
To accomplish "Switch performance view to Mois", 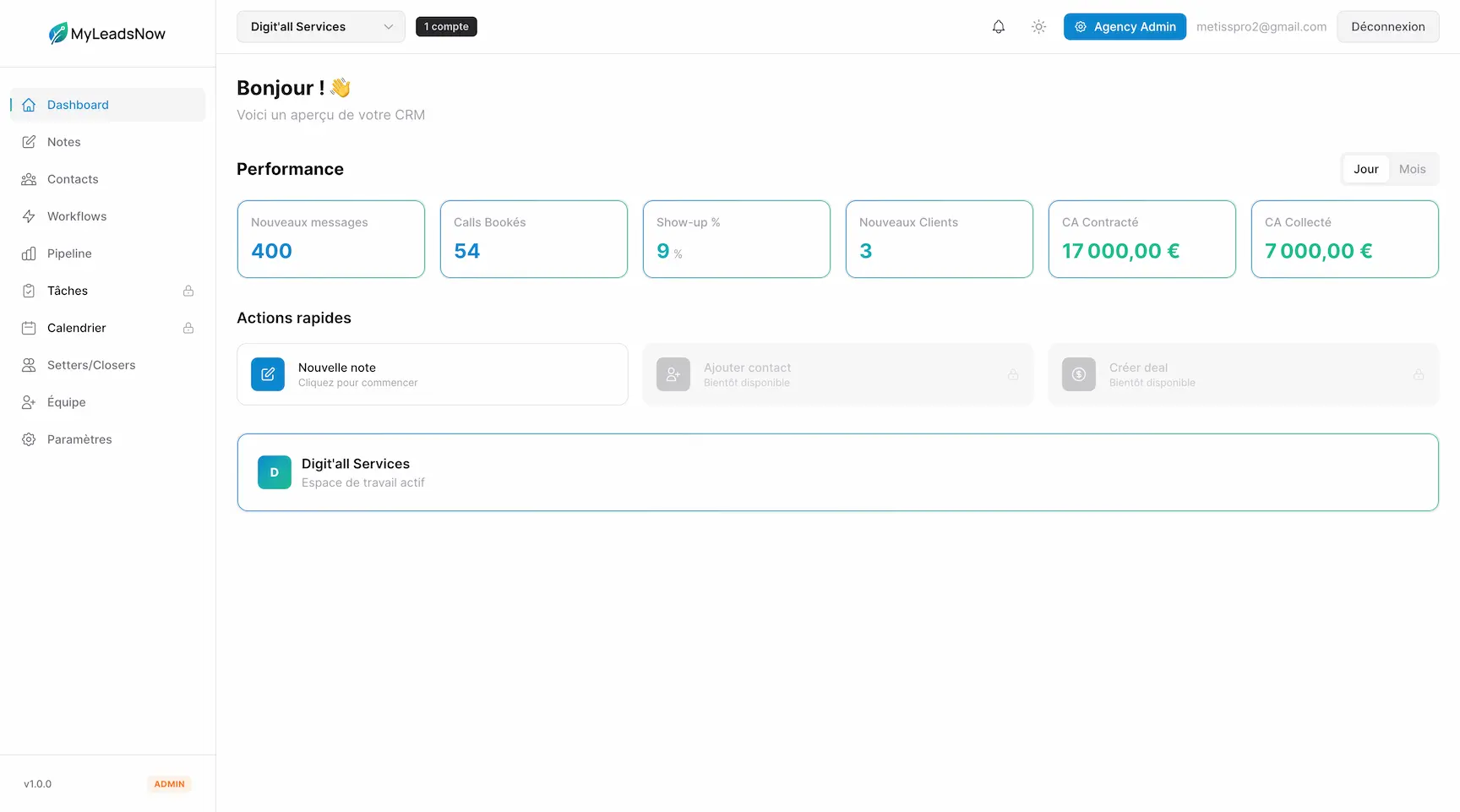I will pyautogui.click(x=1412, y=168).
